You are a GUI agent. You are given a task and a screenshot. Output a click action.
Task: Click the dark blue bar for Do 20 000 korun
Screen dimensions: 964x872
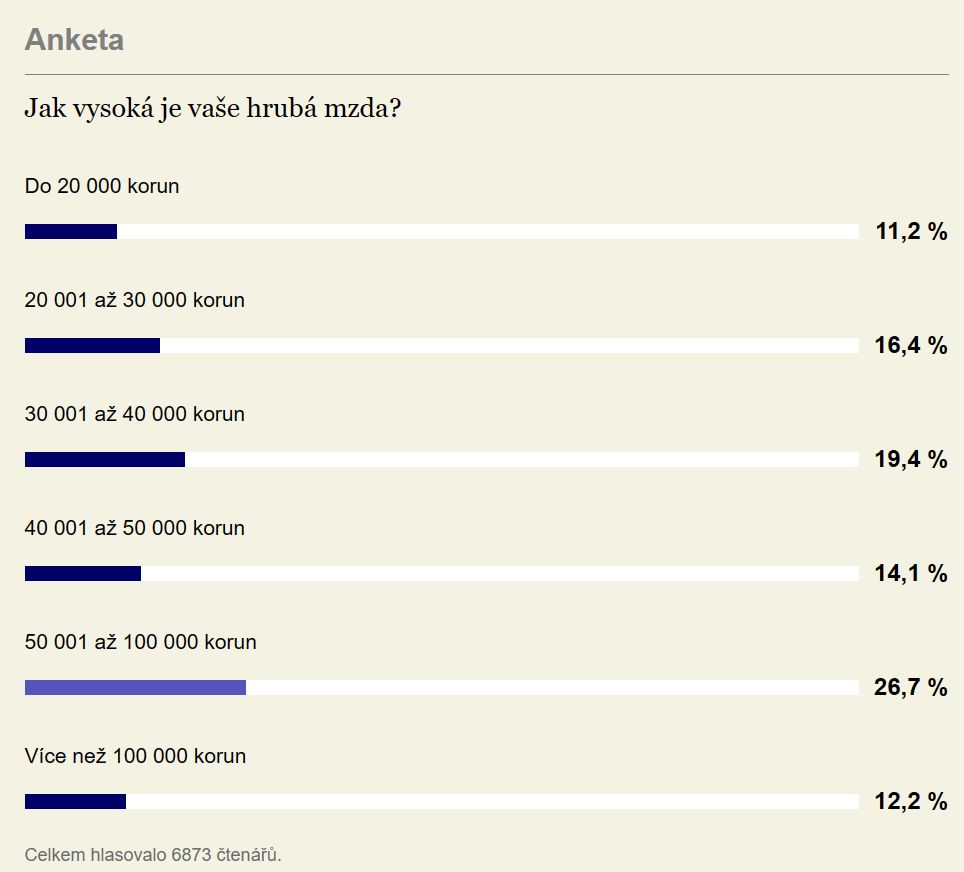pos(71,231)
